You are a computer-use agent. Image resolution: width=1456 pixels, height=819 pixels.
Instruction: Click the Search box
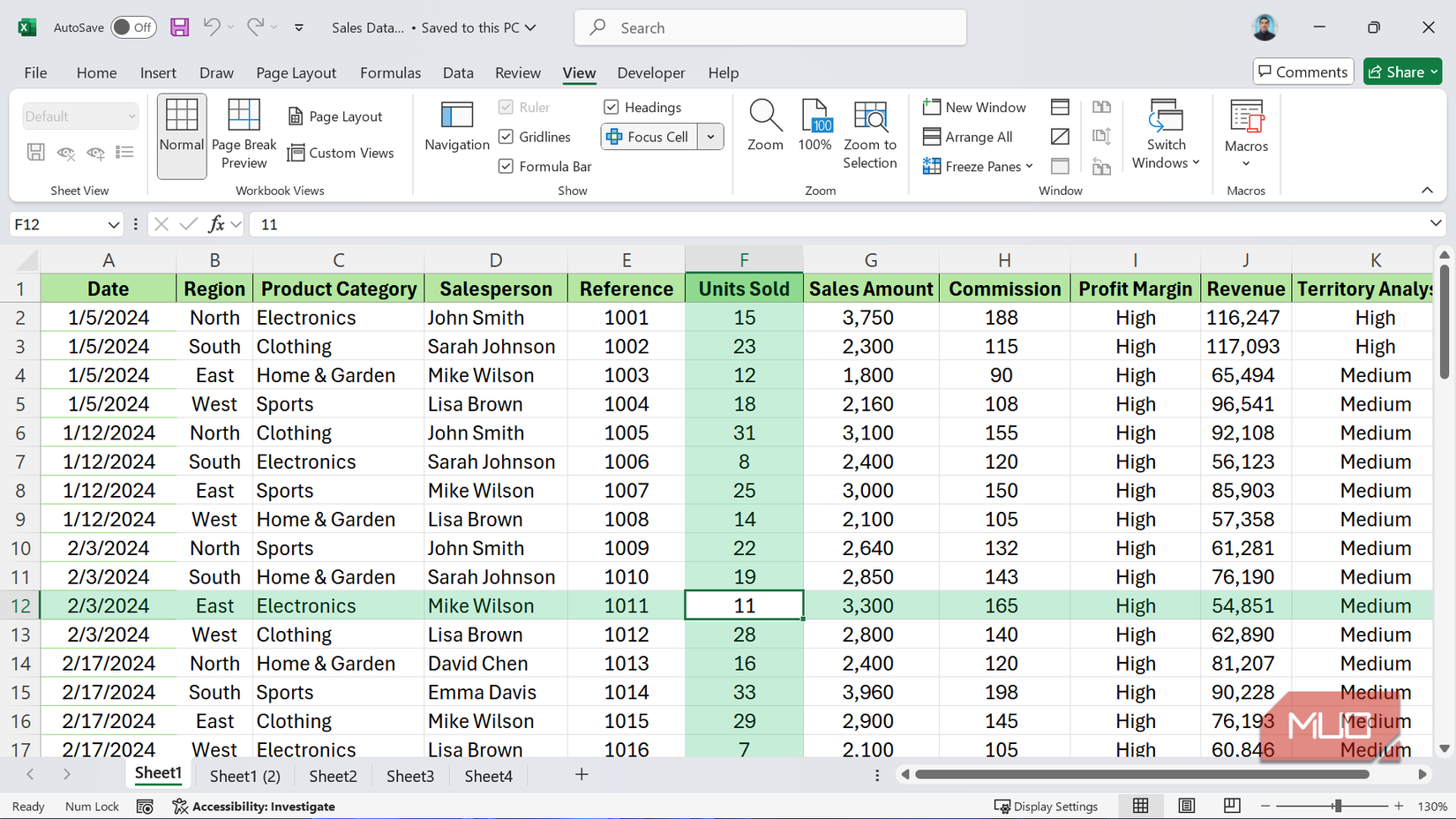coord(770,27)
